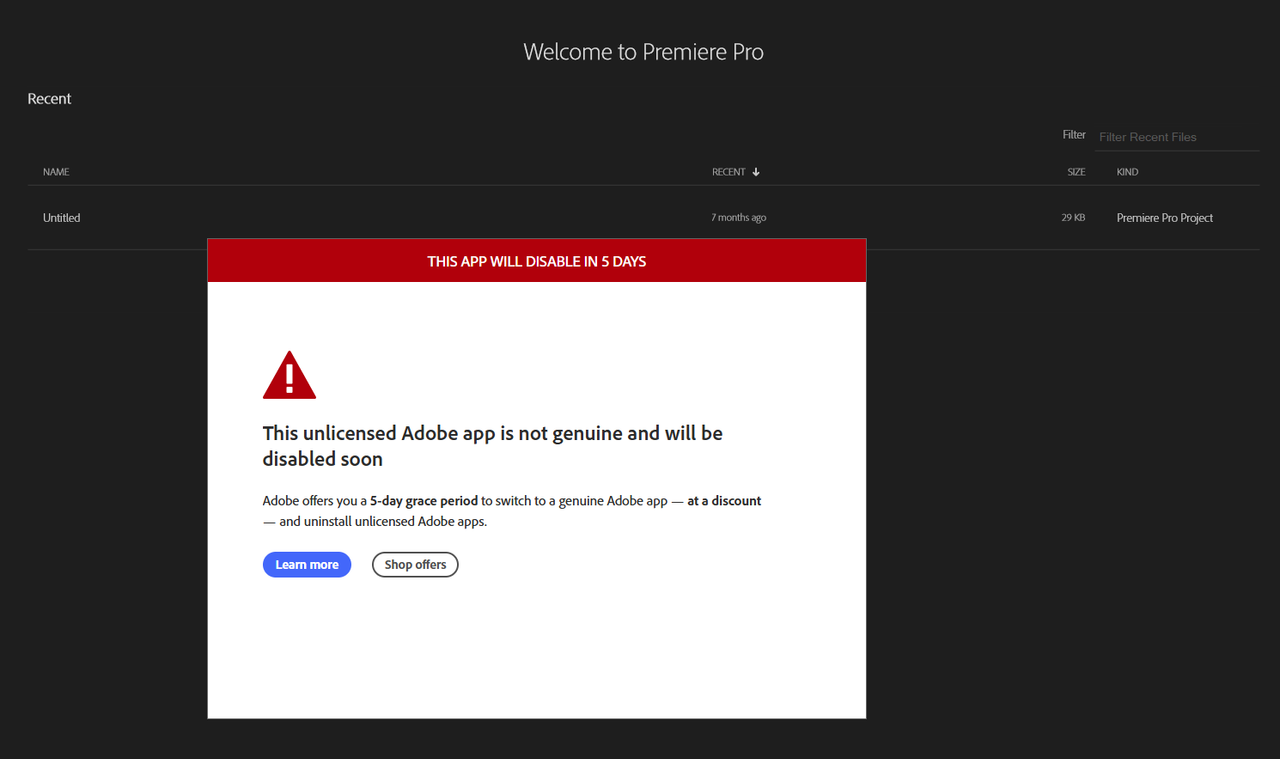Click the 7 months ago timestamp for Untitled
The height and width of the screenshot is (759, 1280).
tap(738, 217)
